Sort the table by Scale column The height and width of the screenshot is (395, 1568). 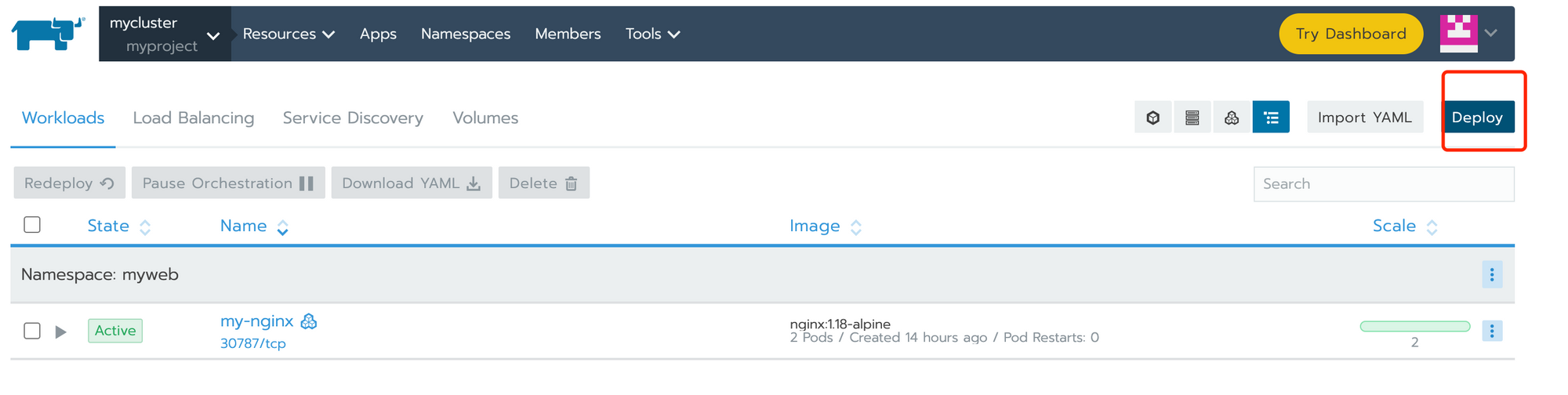pyautogui.click(x=1405, y=226)
